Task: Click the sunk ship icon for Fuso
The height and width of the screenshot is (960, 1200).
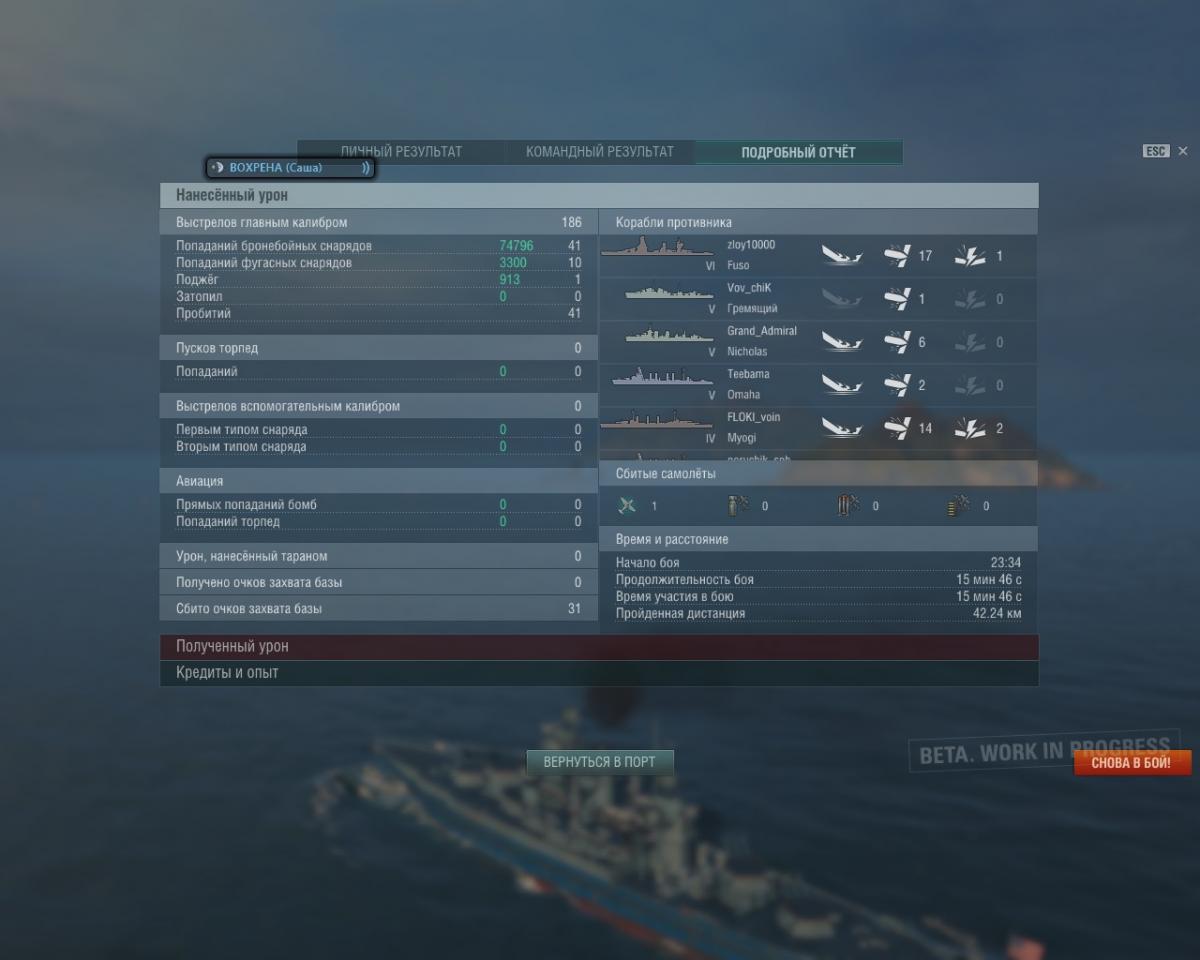Action: [842, 256]
